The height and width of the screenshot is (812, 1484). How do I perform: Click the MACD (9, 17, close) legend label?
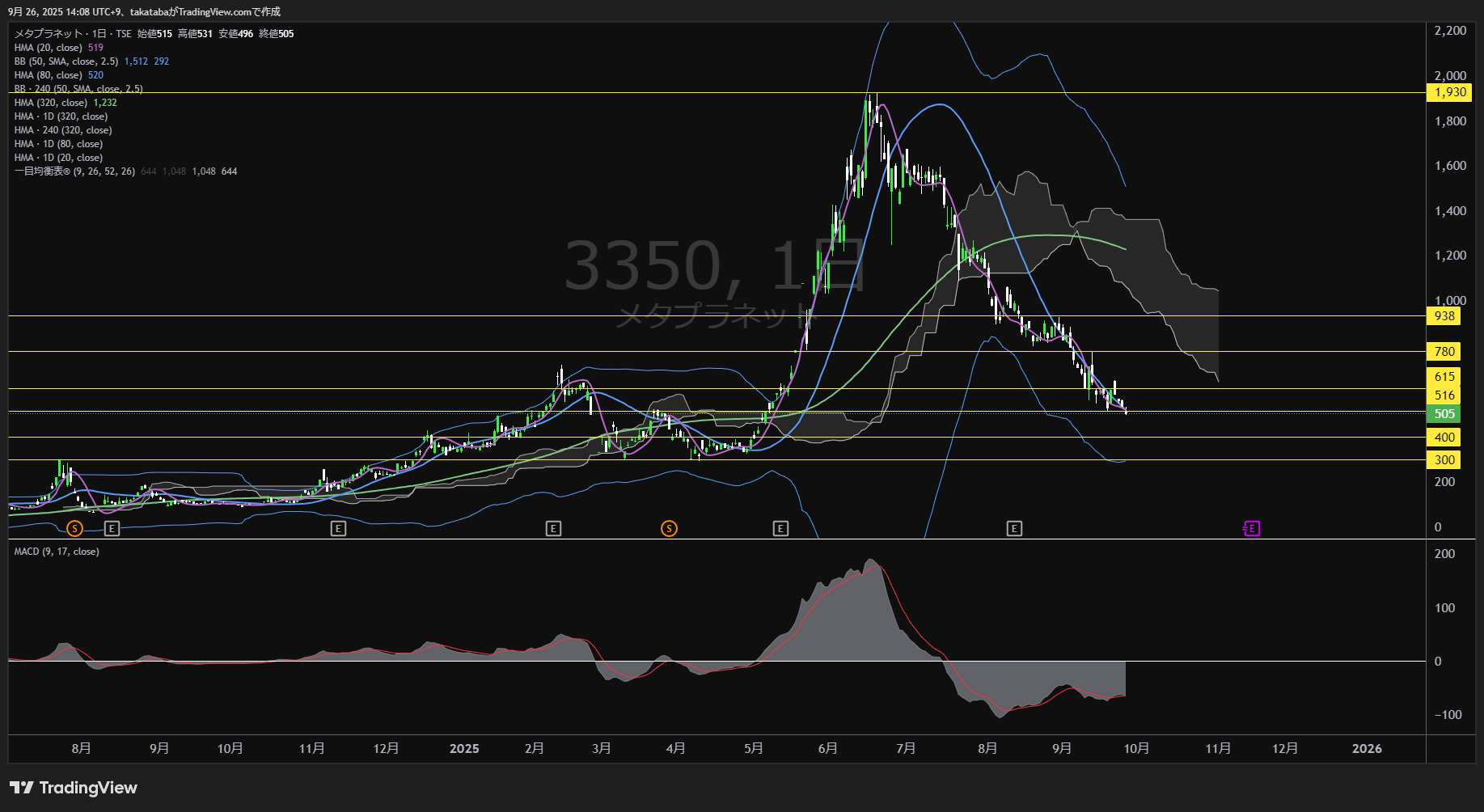57,552
